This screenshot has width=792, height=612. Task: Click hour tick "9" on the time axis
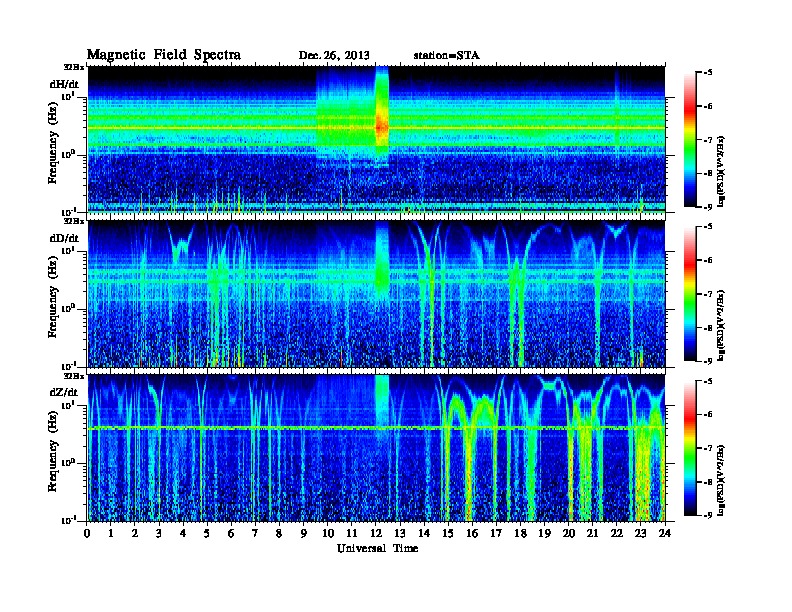coord(303,533)
